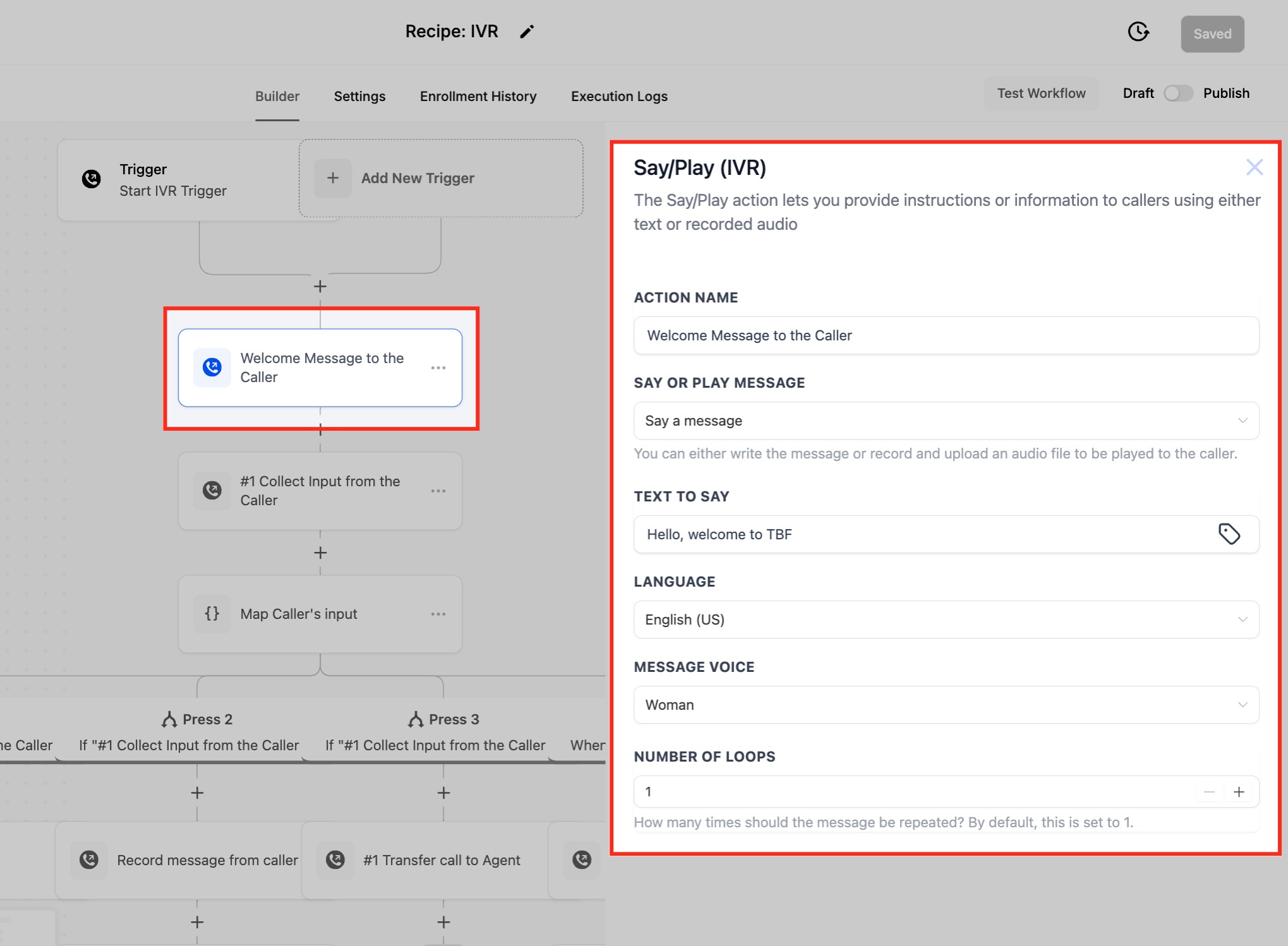Open the Language dropdown

946,620
